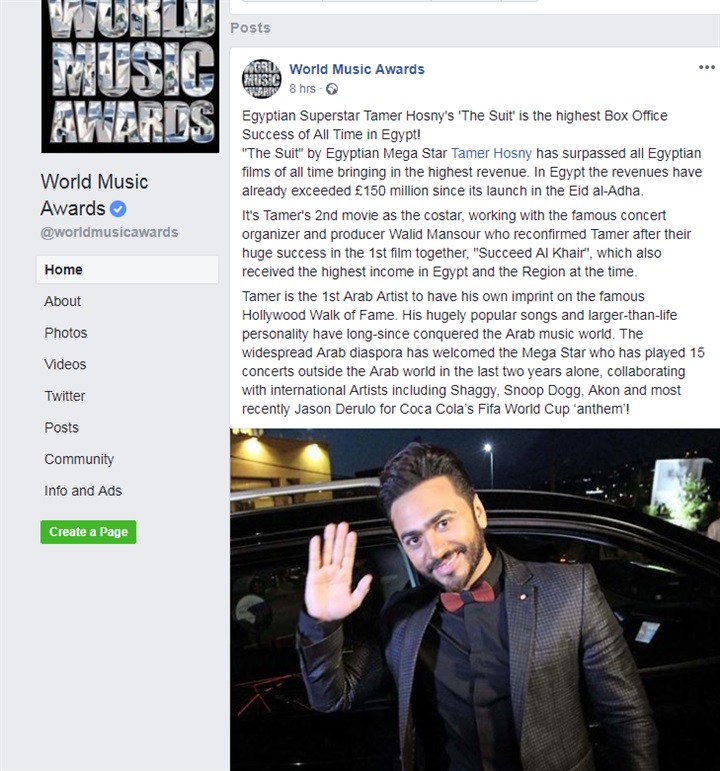Open the large World Music Awards logo

pos(130,76)
